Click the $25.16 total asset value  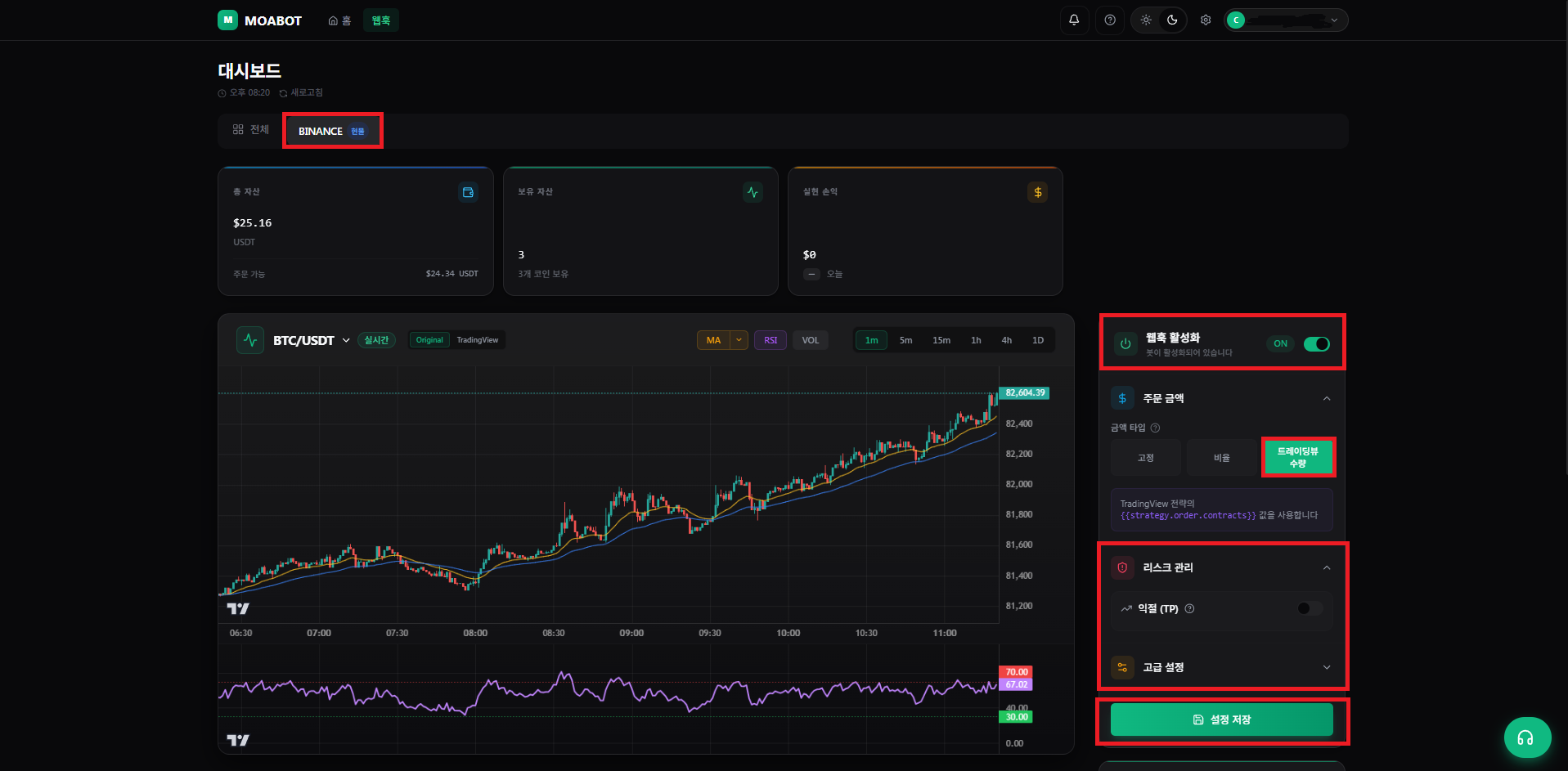click(x=253, y=222)
